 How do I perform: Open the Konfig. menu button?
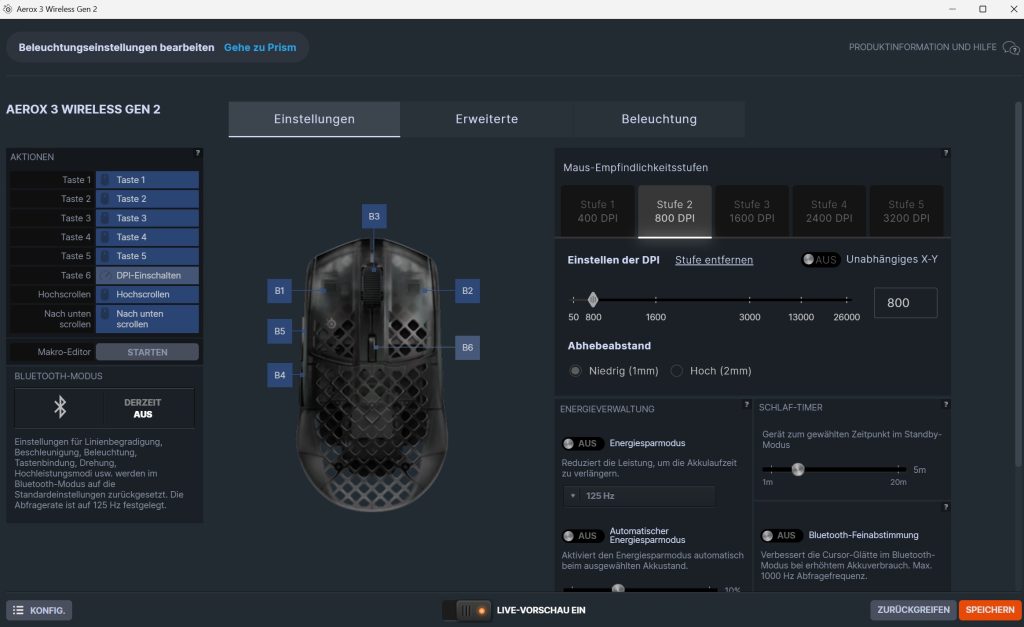[x=39, y=611]
